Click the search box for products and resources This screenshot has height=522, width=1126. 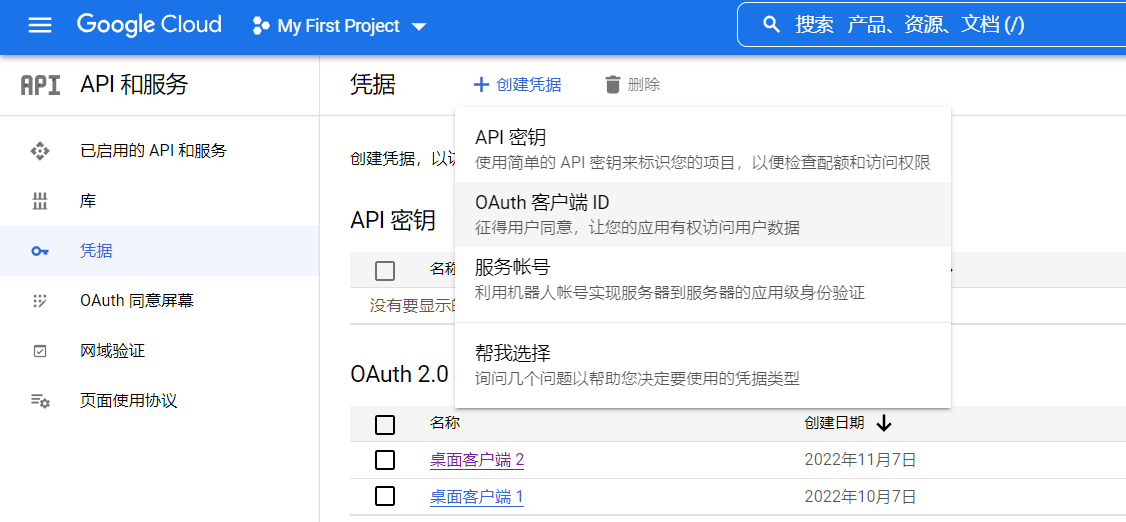click(x=930, y=25)
